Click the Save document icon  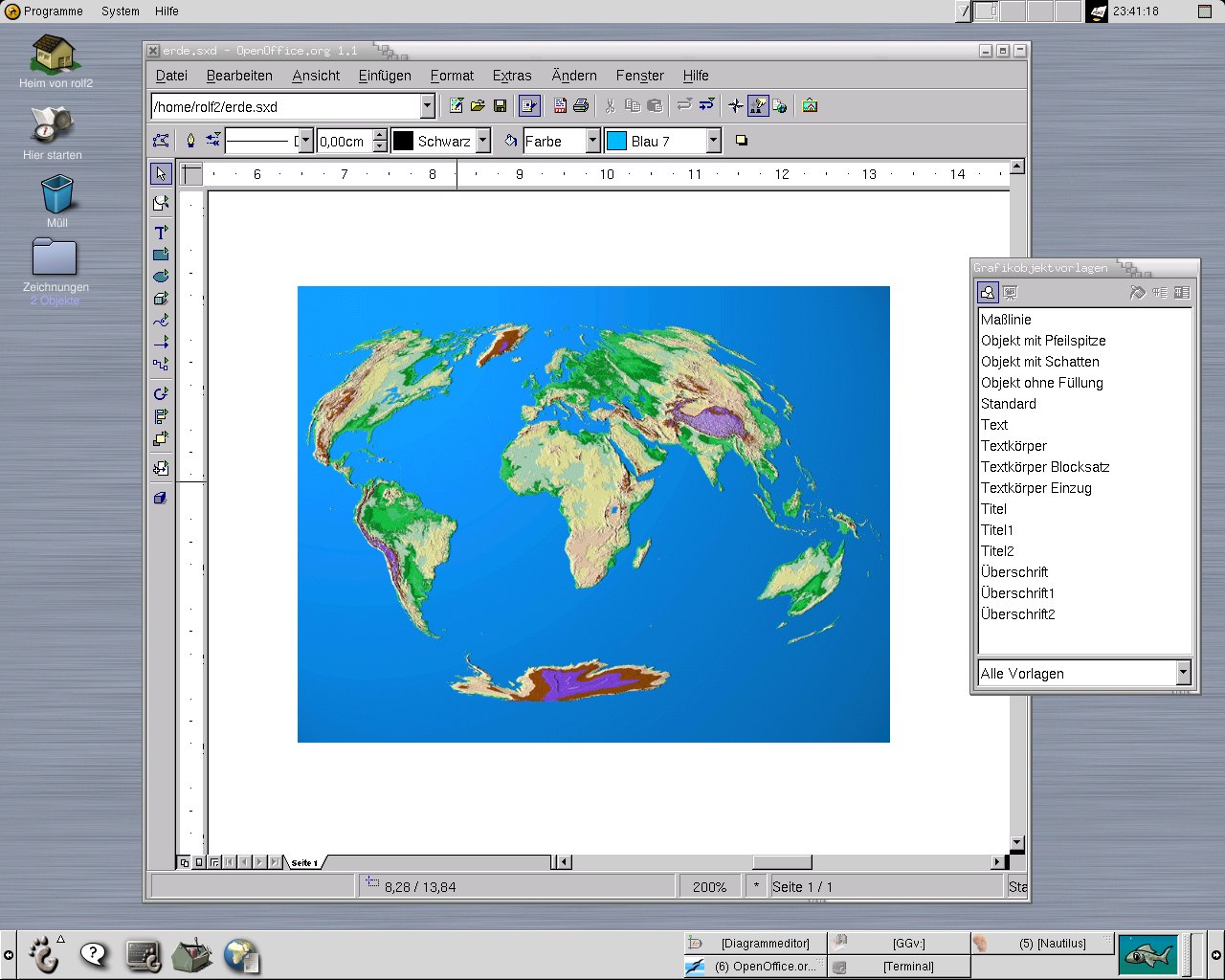[x=500, y=106]
